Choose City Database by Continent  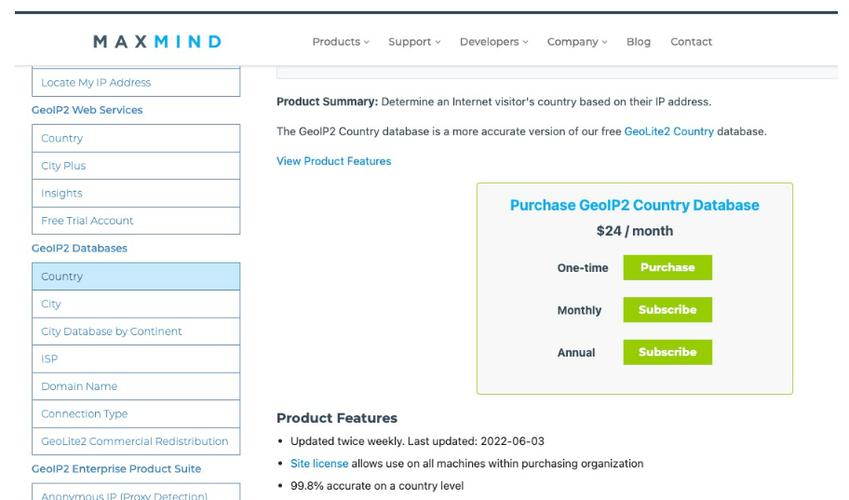pyautogui.click(x=136, y=332)
